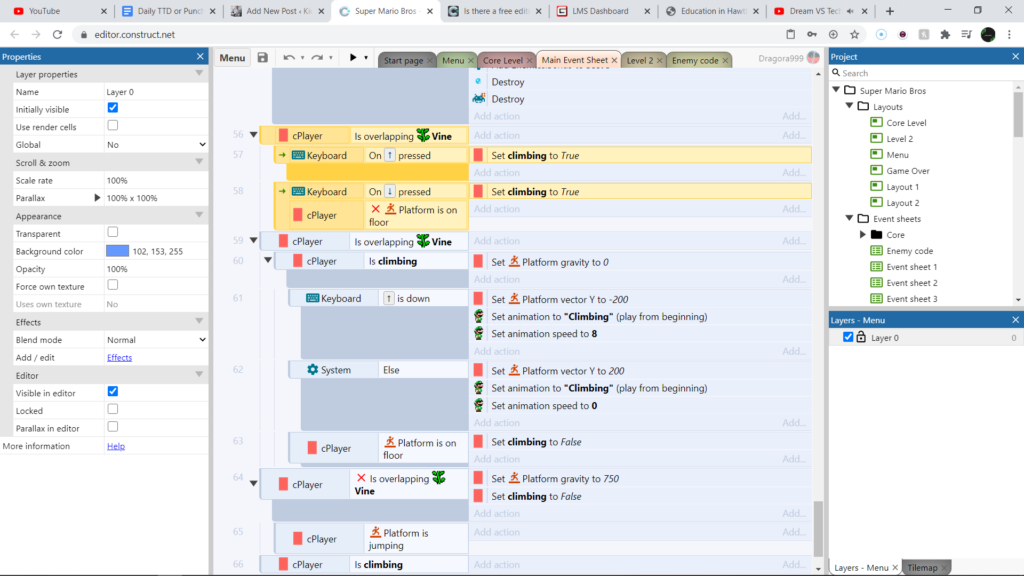Click the Vine icon in event 59 condition
The width and height of the screenshot is (1024, 576).
423,241
